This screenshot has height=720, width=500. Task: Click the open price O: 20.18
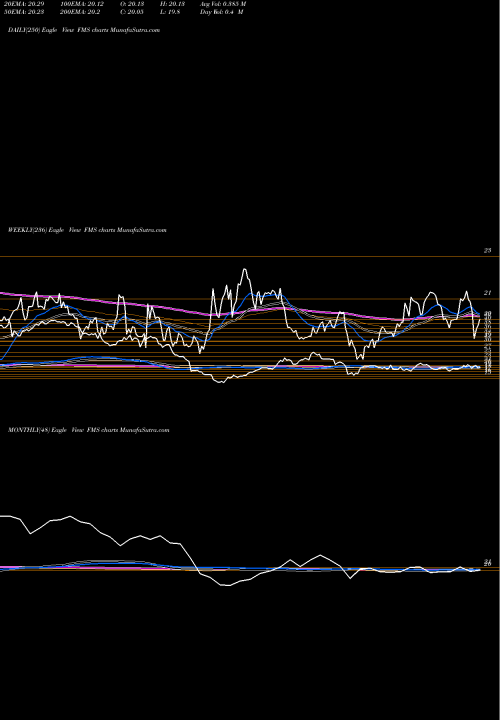pos(132,4)
